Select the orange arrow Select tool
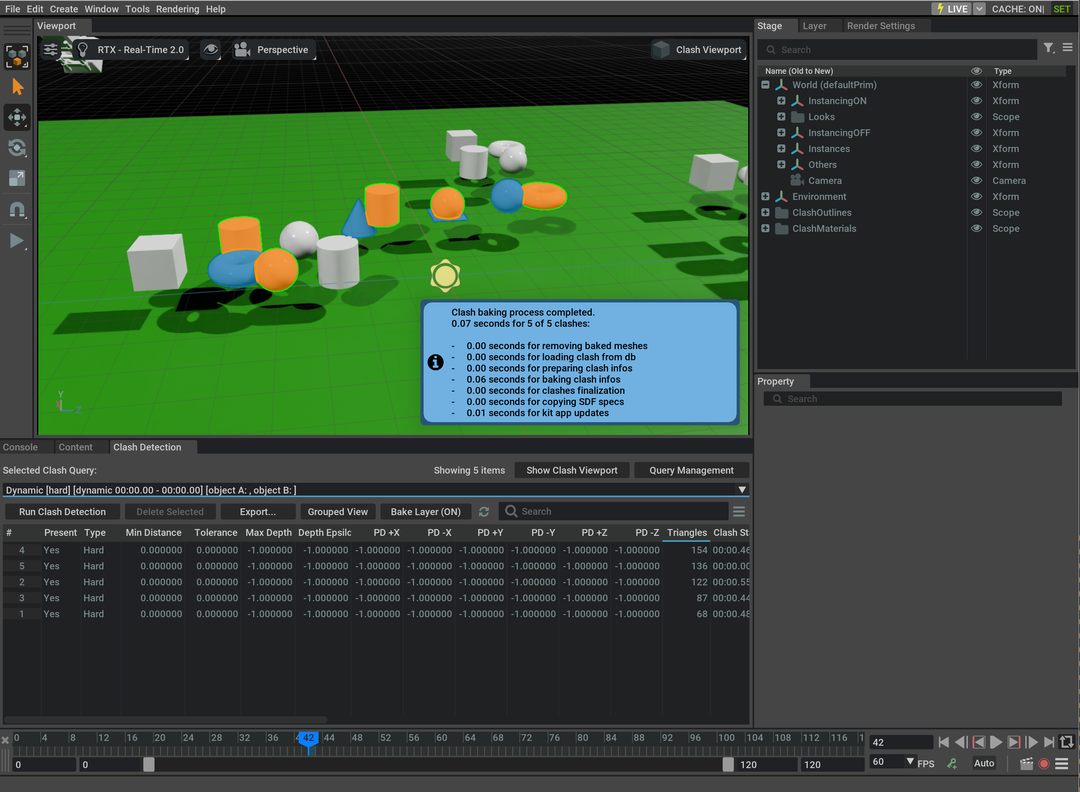The height and width of the screenshot is (792, 1080). 17,87
